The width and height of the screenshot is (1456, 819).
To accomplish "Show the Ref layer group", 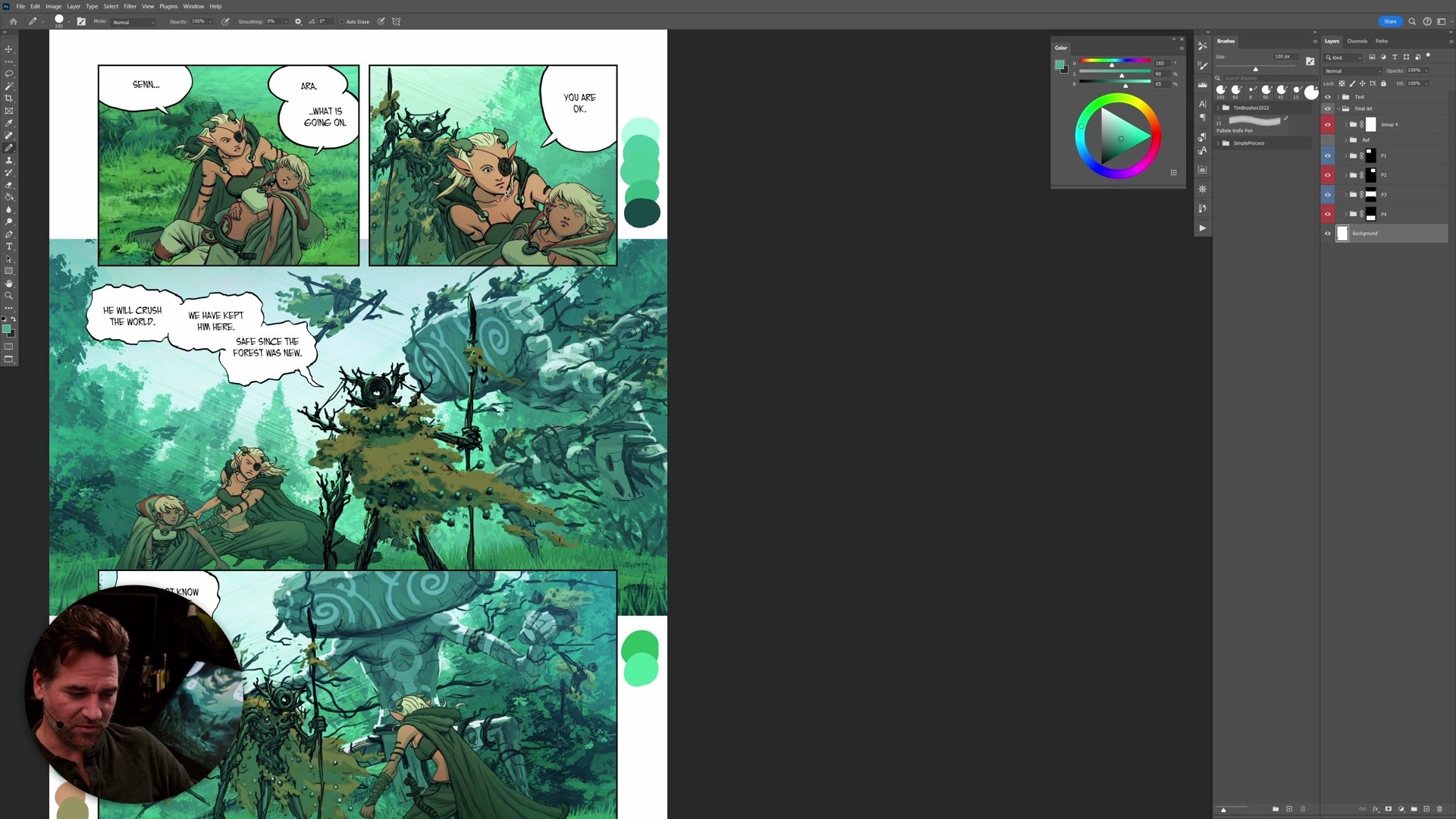I will pos(1328,140).
